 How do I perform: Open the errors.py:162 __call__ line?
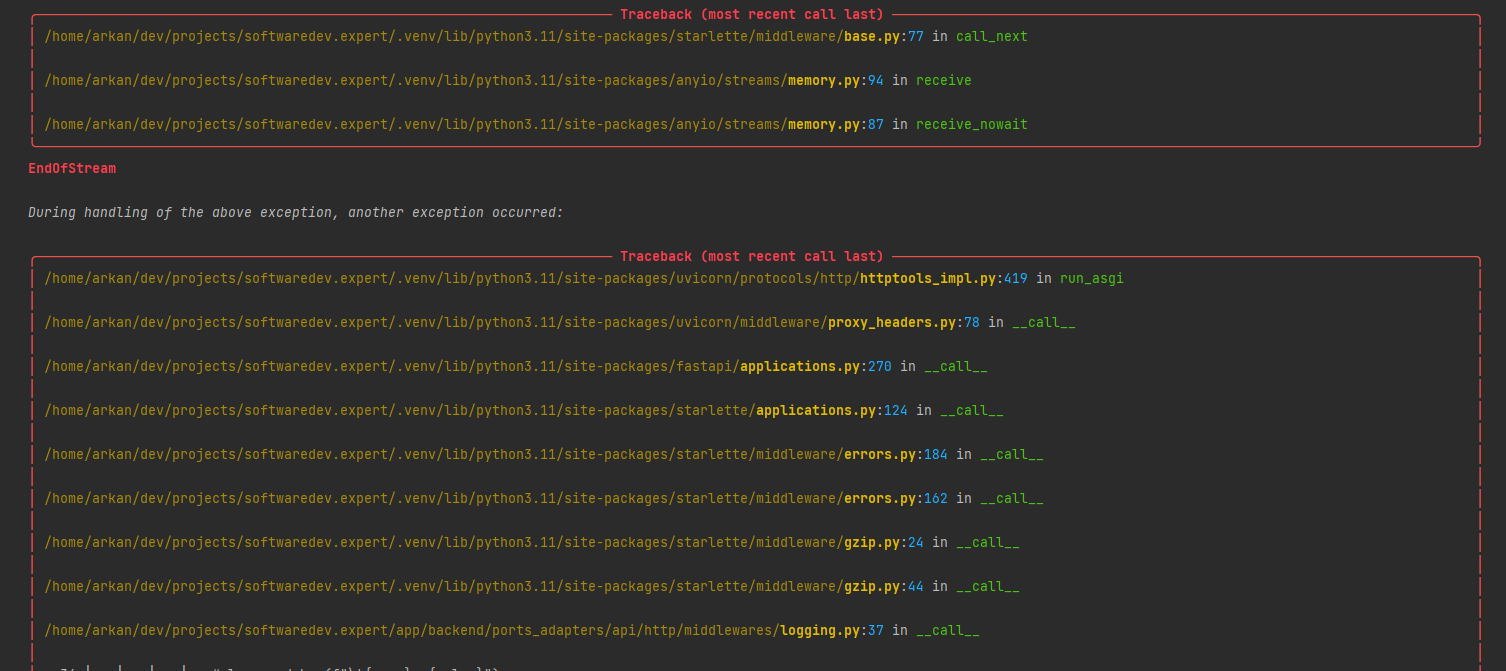[544, 498]
